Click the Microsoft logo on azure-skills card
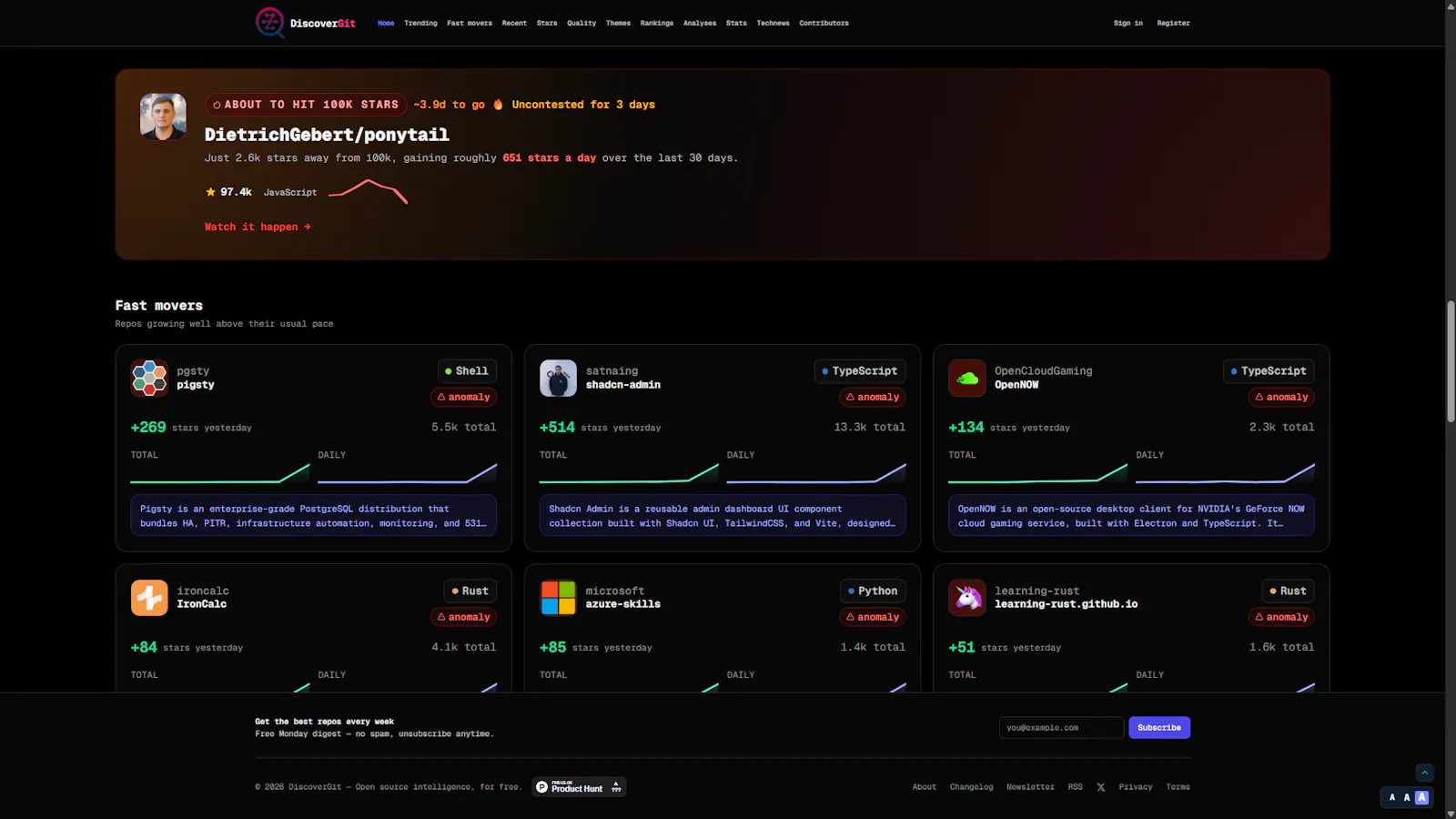 pyautogui.click(x=558, y=598)
